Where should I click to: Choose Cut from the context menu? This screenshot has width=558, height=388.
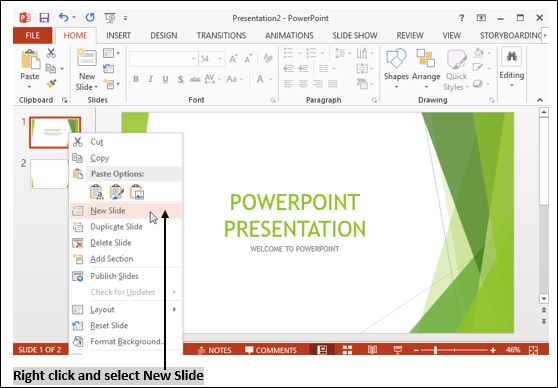point(126,142)
